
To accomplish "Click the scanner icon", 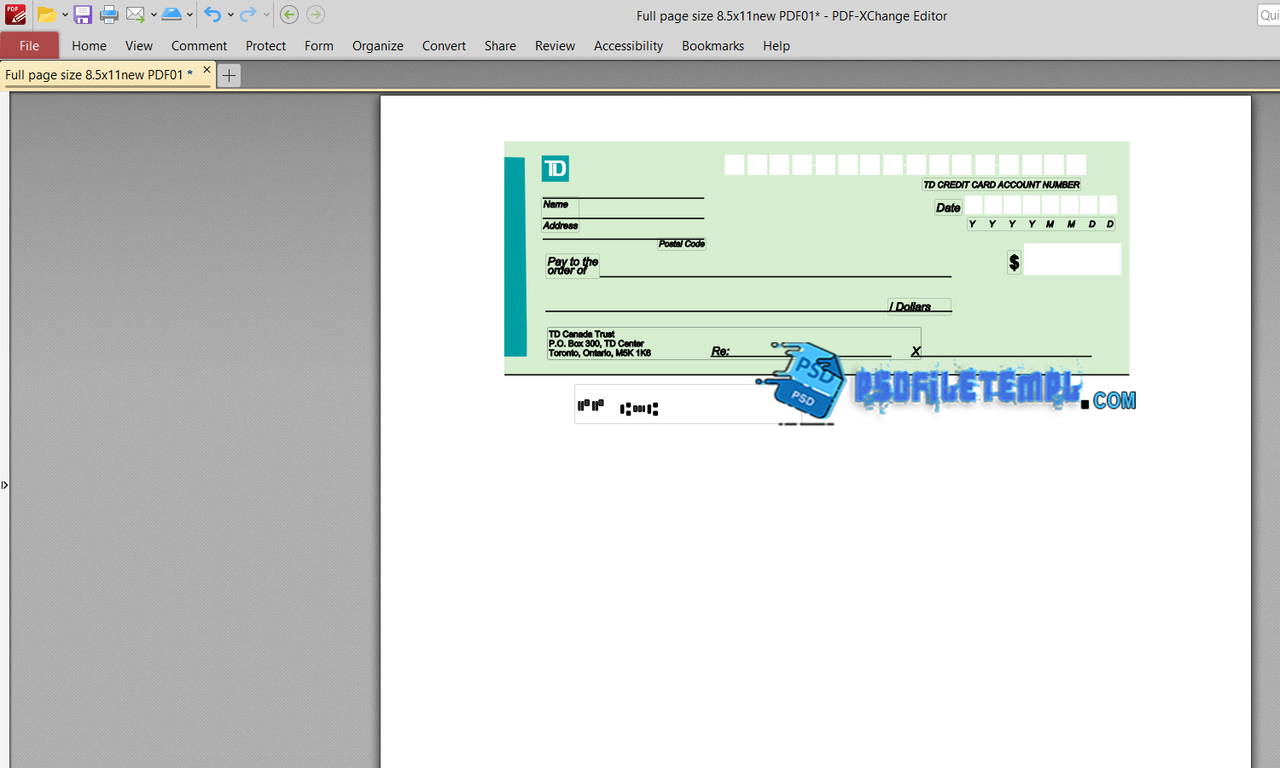I will coord(172,15).
